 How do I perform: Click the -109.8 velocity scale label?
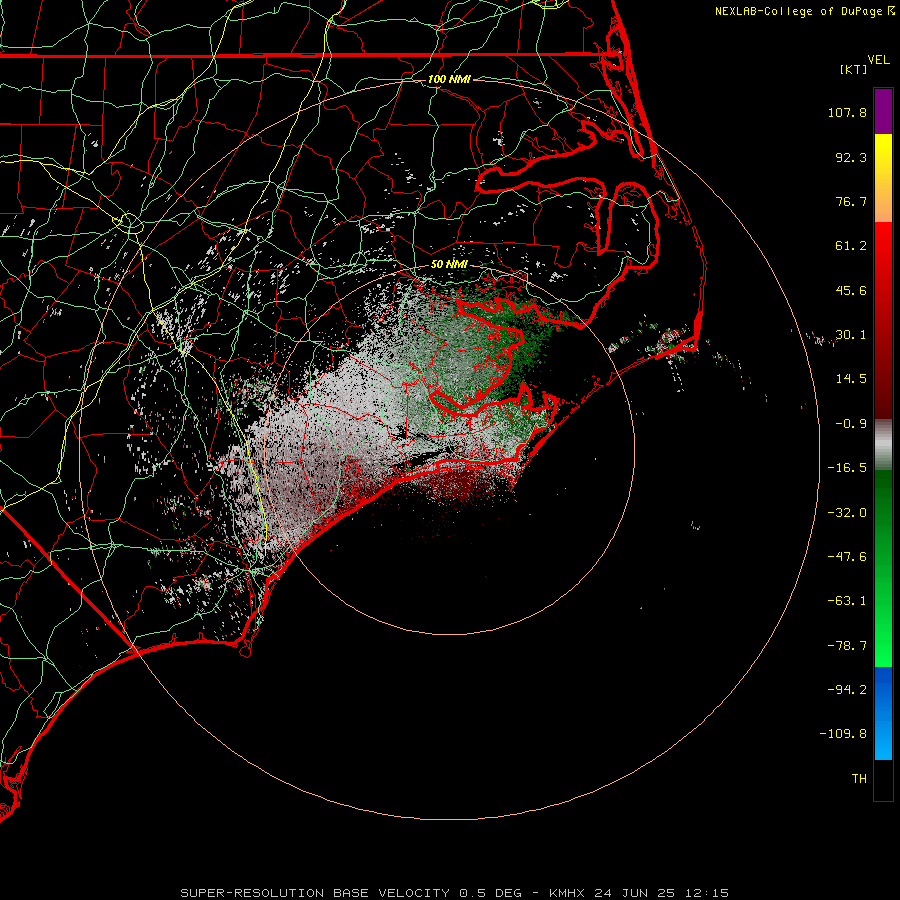pos(843,734)
